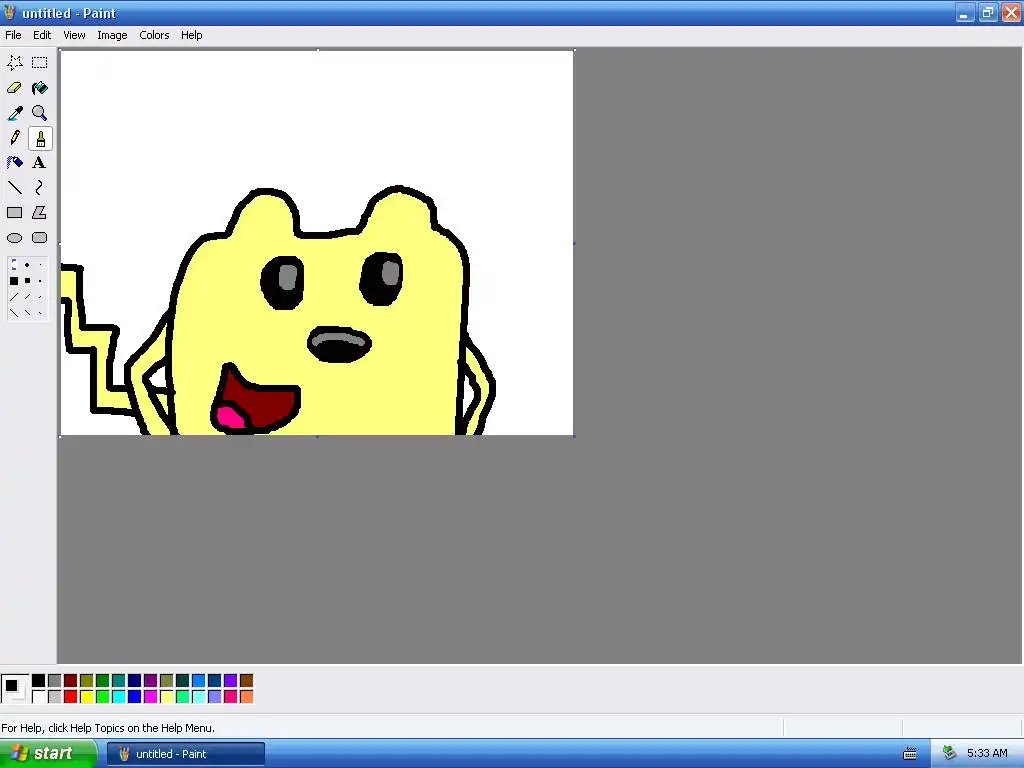The image size is (1024, 768).
Task: Pick the bright red swatch
Action: [x=71, y=697]
